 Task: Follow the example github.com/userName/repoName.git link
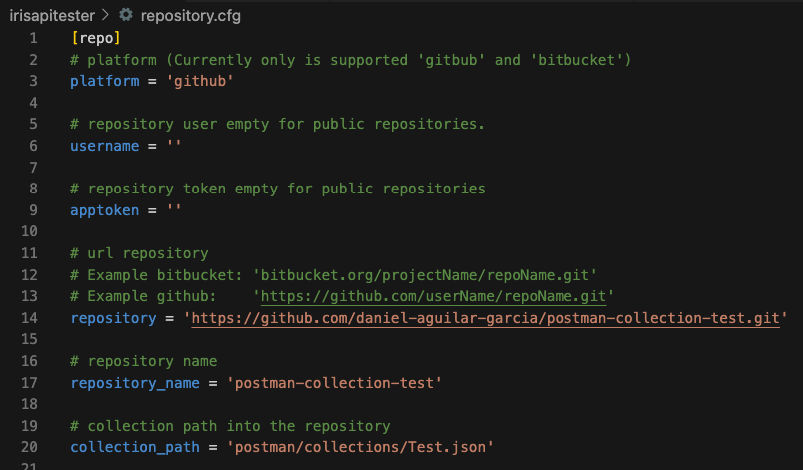point(433,296)
